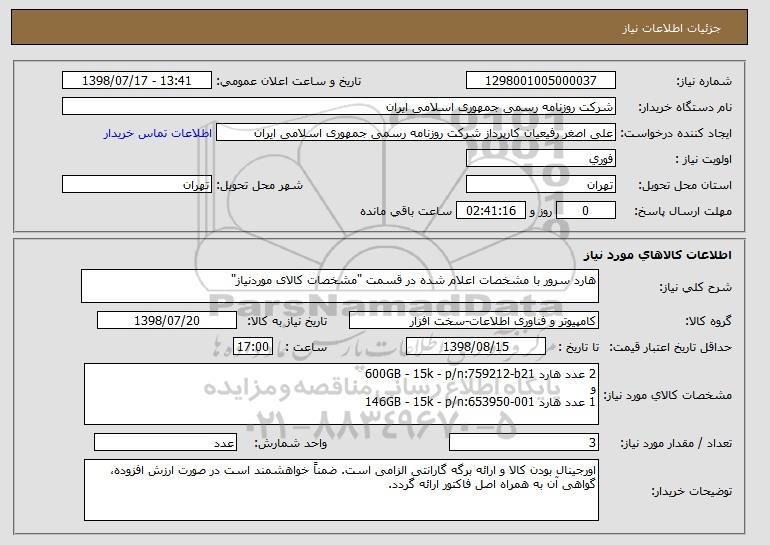Click the hour field showing 17:00
The height and width of the screenshot is (545, 770).
coord(253,347)
